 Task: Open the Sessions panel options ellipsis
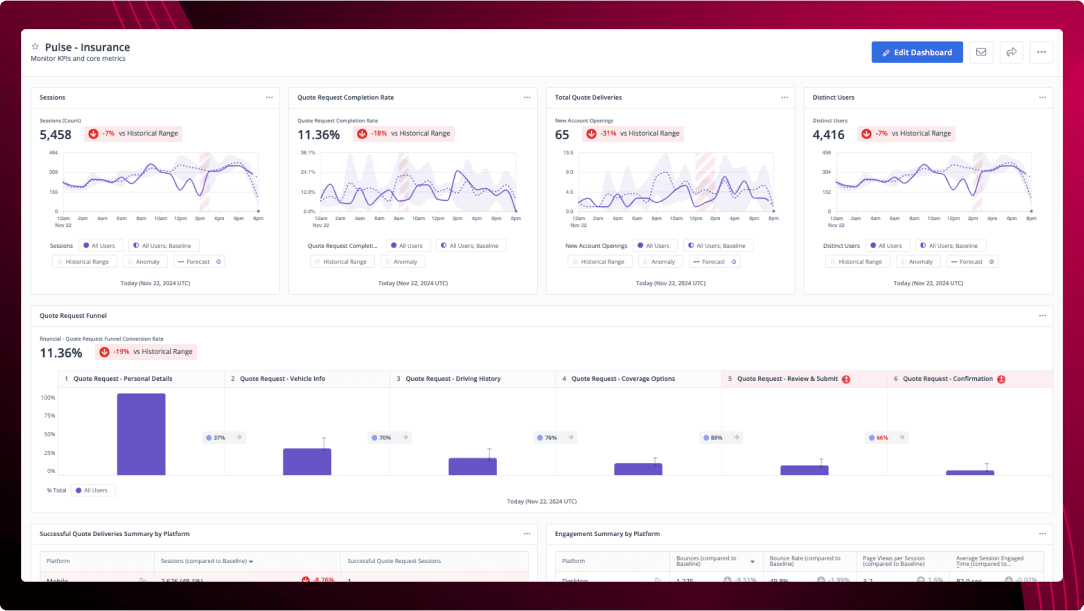point(268,97)
